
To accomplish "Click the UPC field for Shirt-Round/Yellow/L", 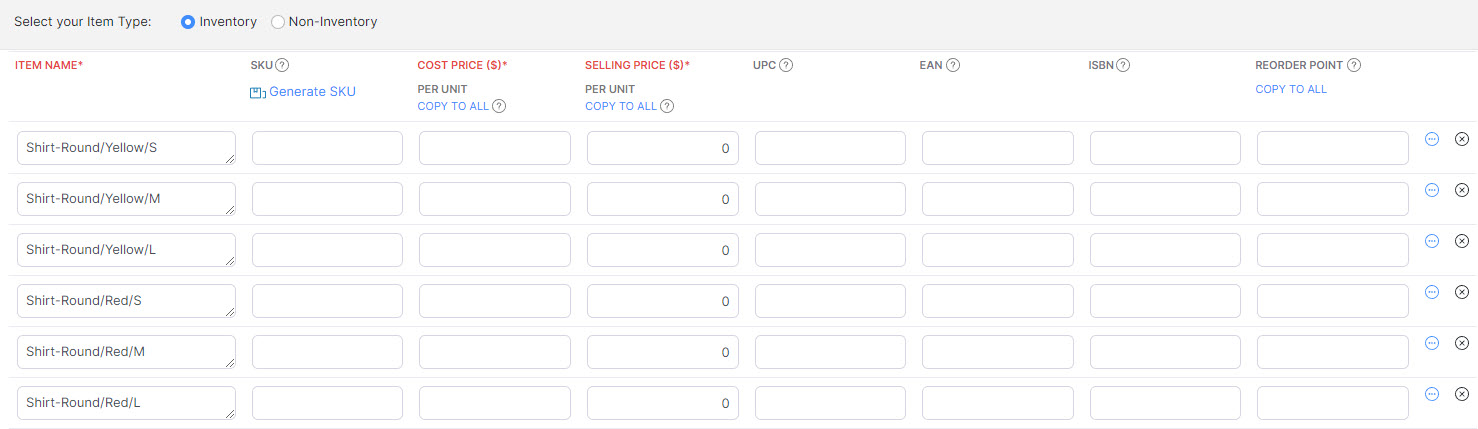I will point(830,250).
